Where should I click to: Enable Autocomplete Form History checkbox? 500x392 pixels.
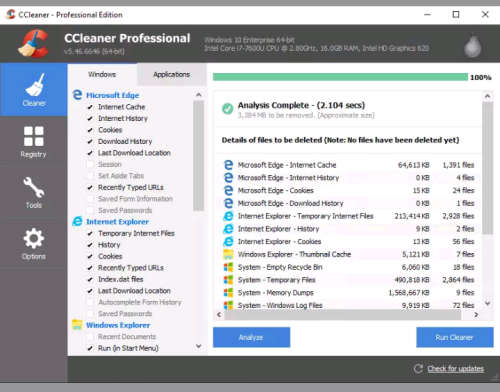pos(90,302)
